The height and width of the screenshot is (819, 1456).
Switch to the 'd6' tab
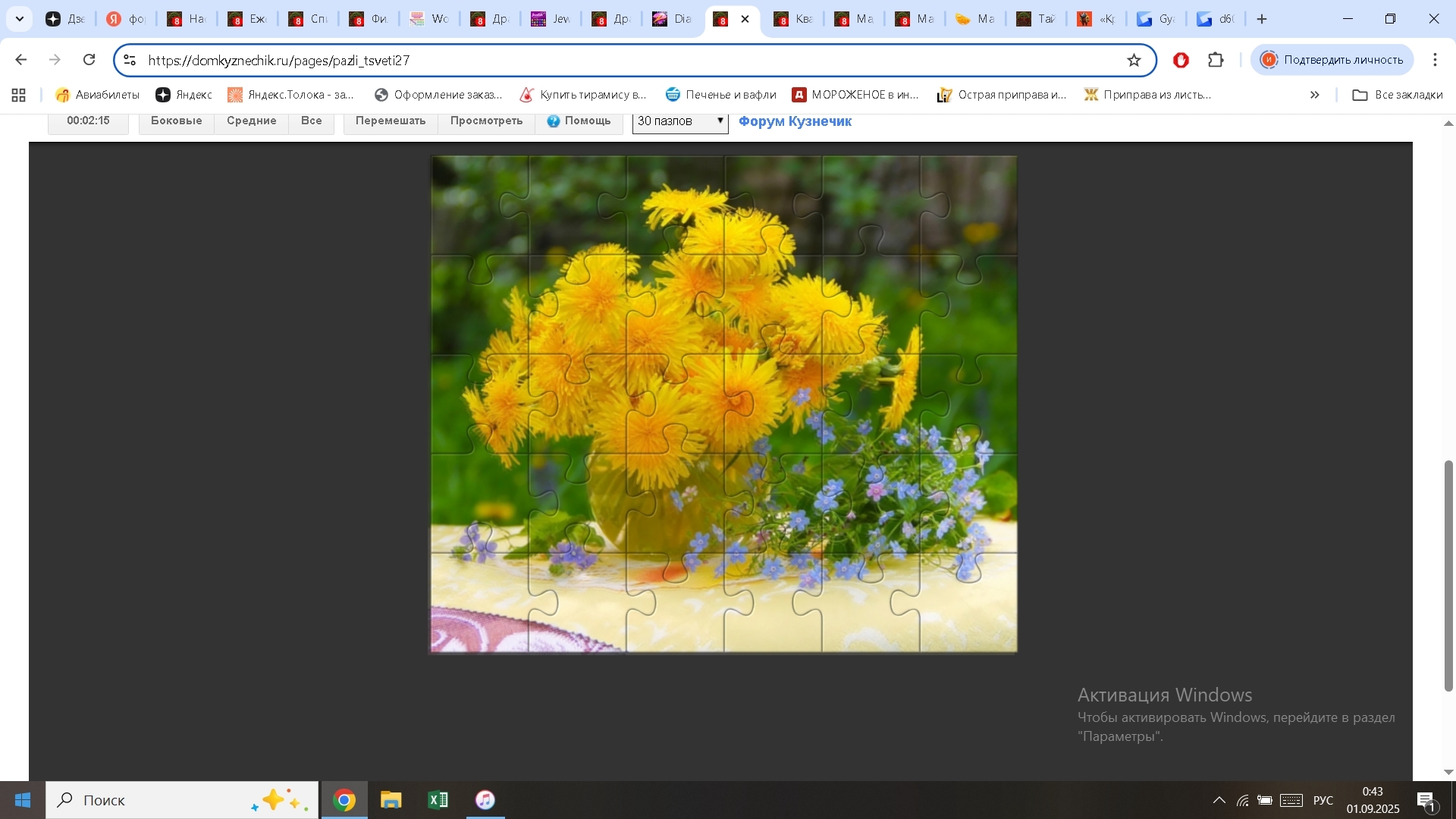coord(1216,19)
